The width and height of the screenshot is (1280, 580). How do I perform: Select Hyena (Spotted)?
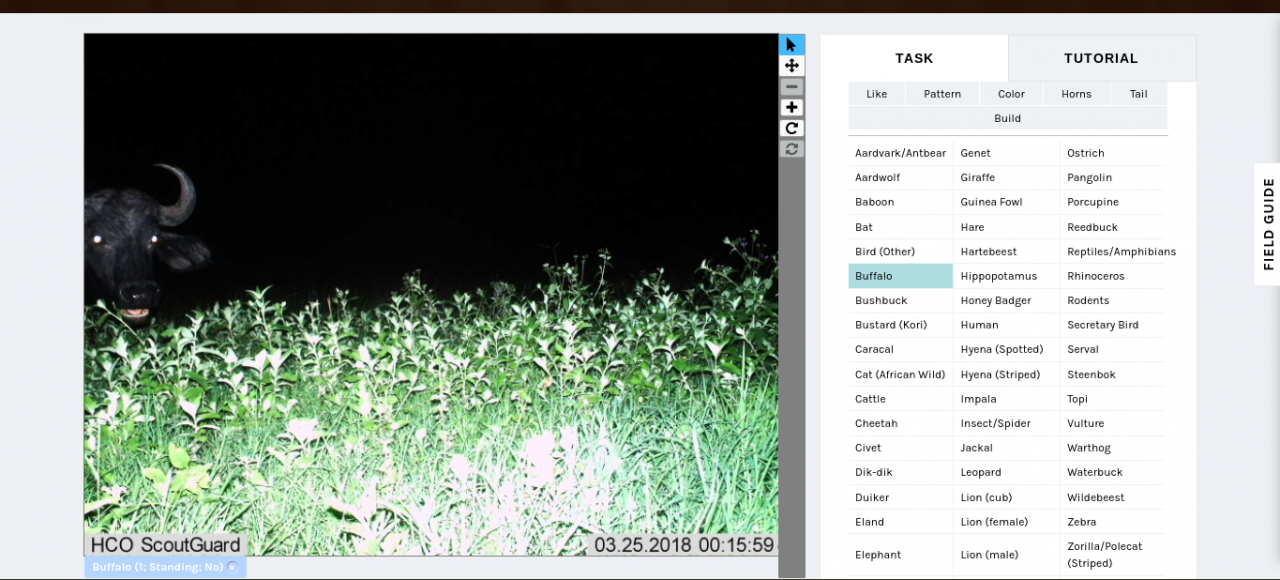(1006, 349)
